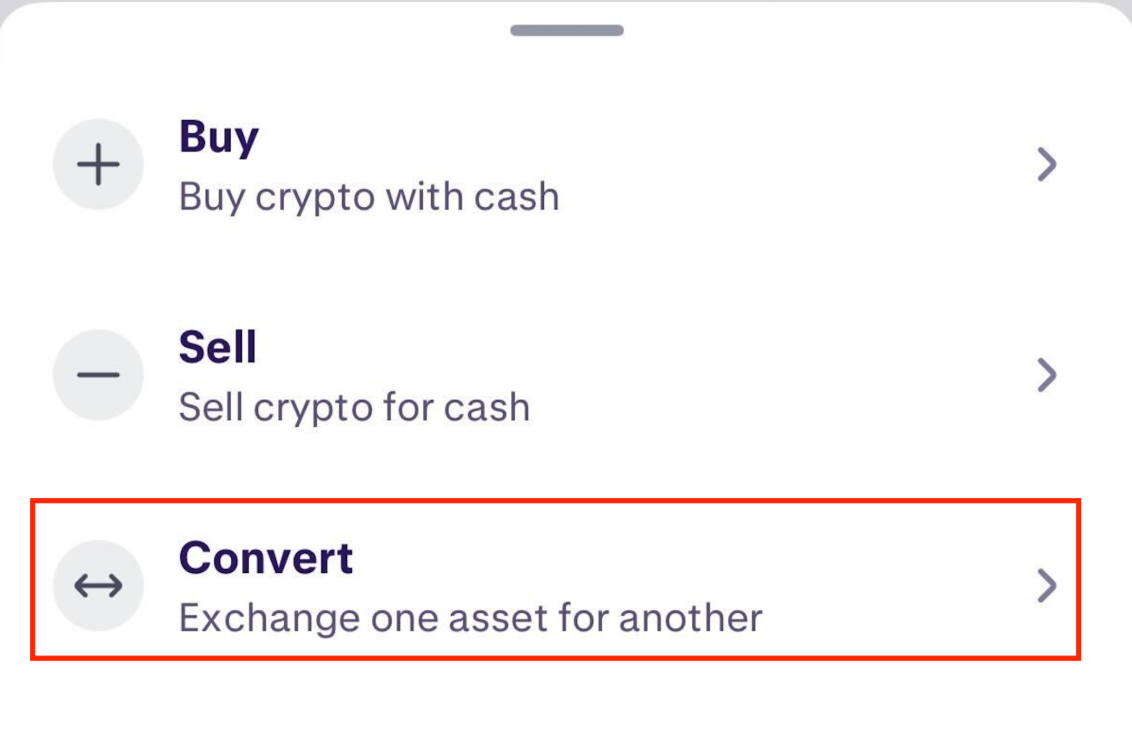Tap the sheet drag handle at top

click(x=565, y=28)
